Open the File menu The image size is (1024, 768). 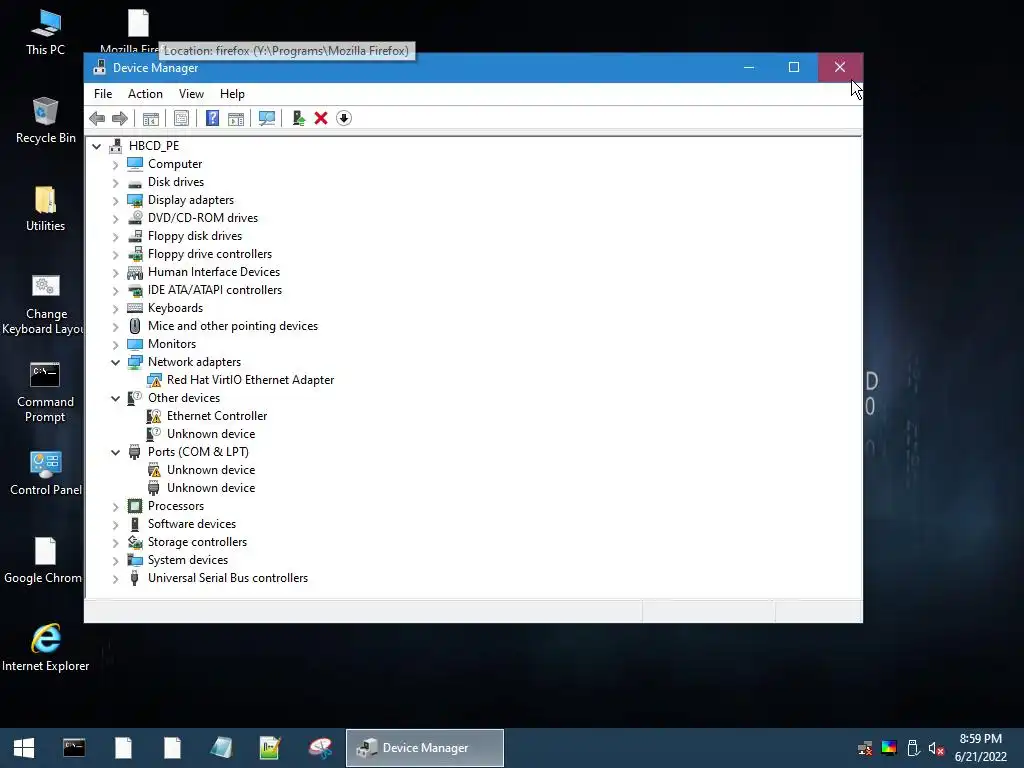[x=103, y=94]
